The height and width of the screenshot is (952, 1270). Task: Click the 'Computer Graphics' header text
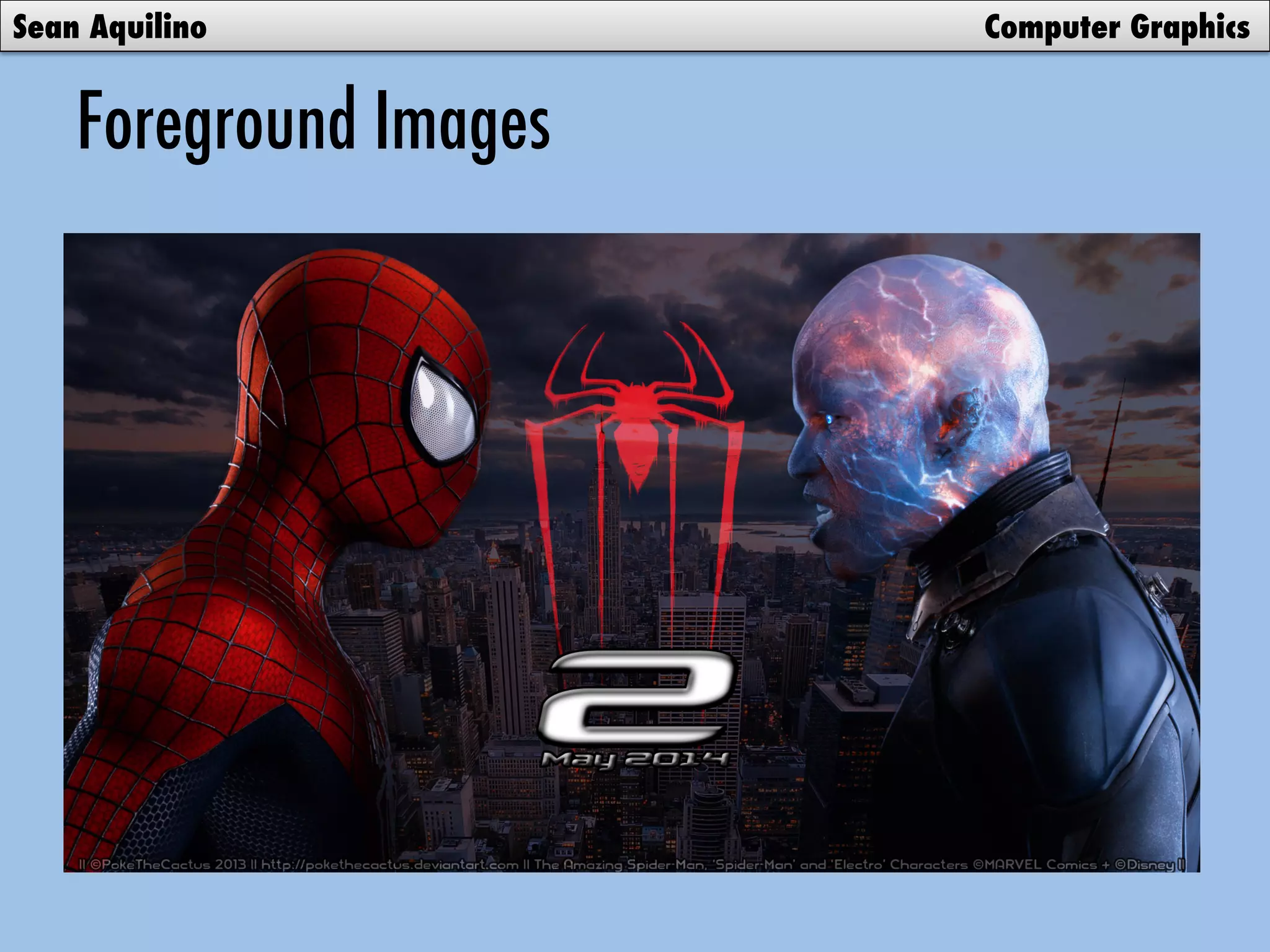pos(1117,27)
